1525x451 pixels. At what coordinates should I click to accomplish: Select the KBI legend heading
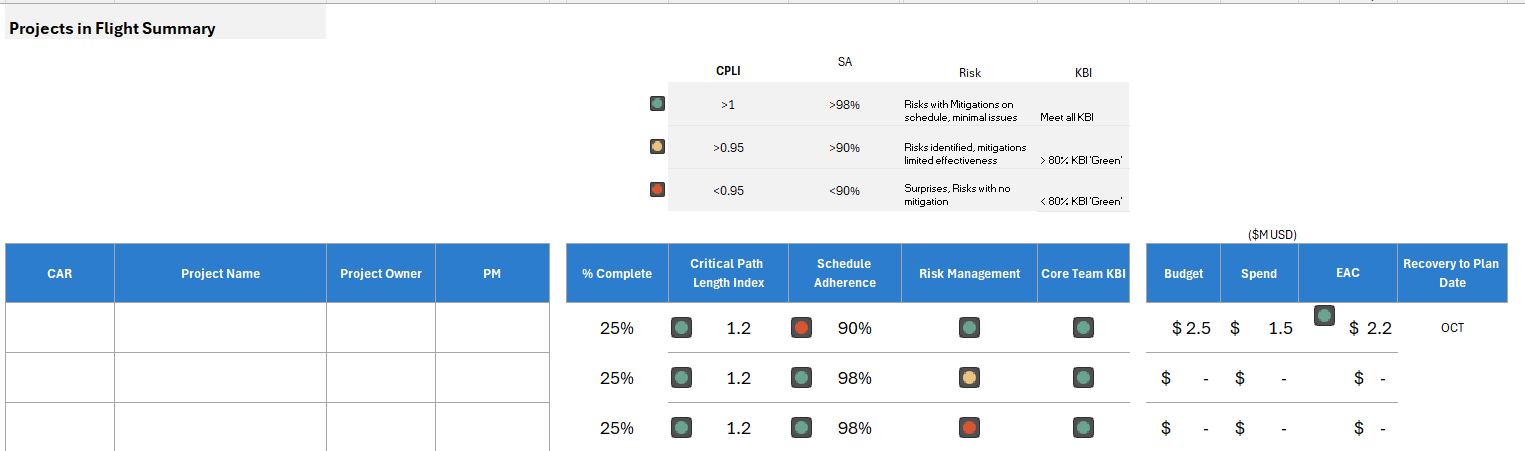1083,73
